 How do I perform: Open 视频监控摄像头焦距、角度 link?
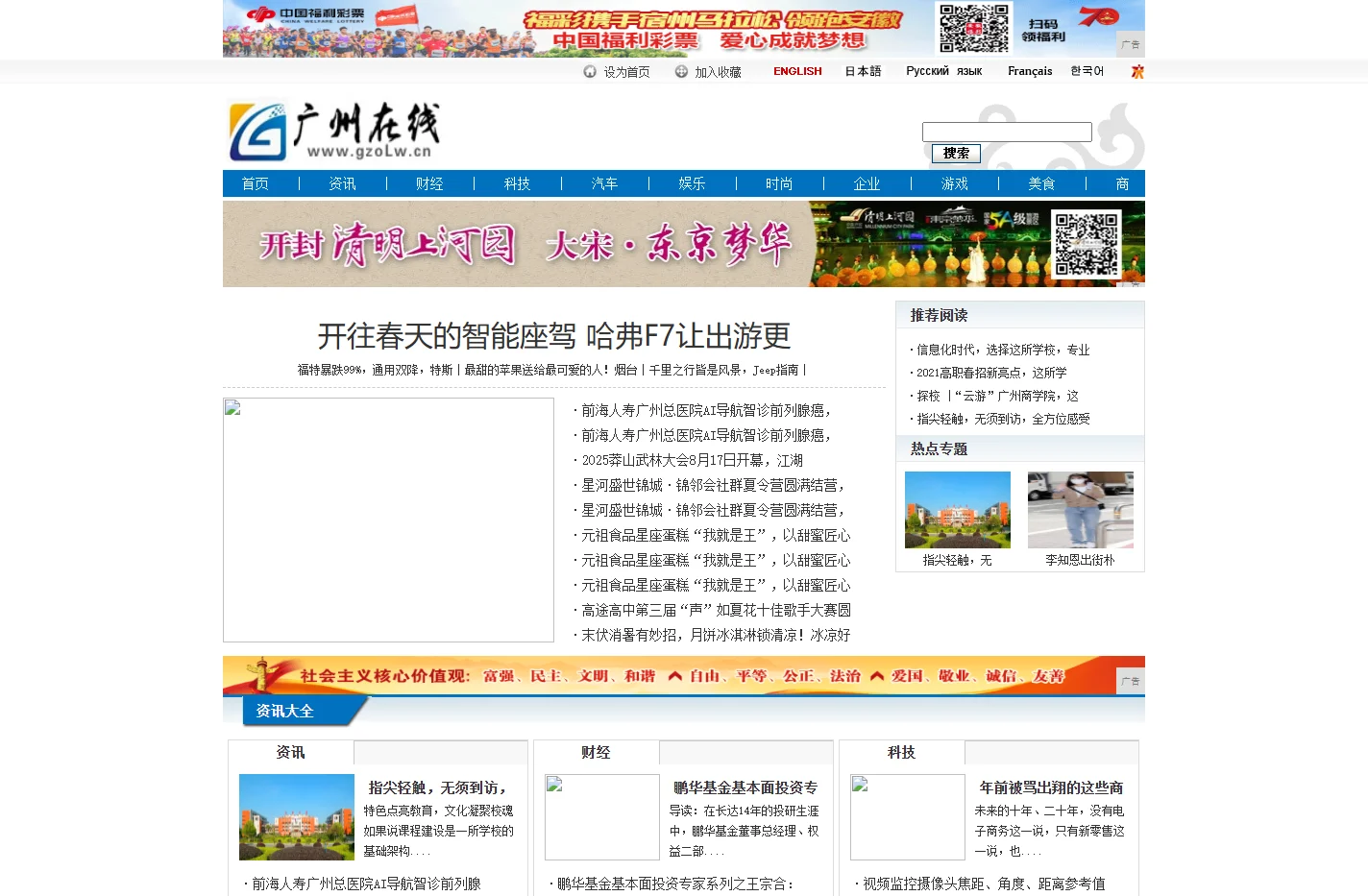[984, 884]
